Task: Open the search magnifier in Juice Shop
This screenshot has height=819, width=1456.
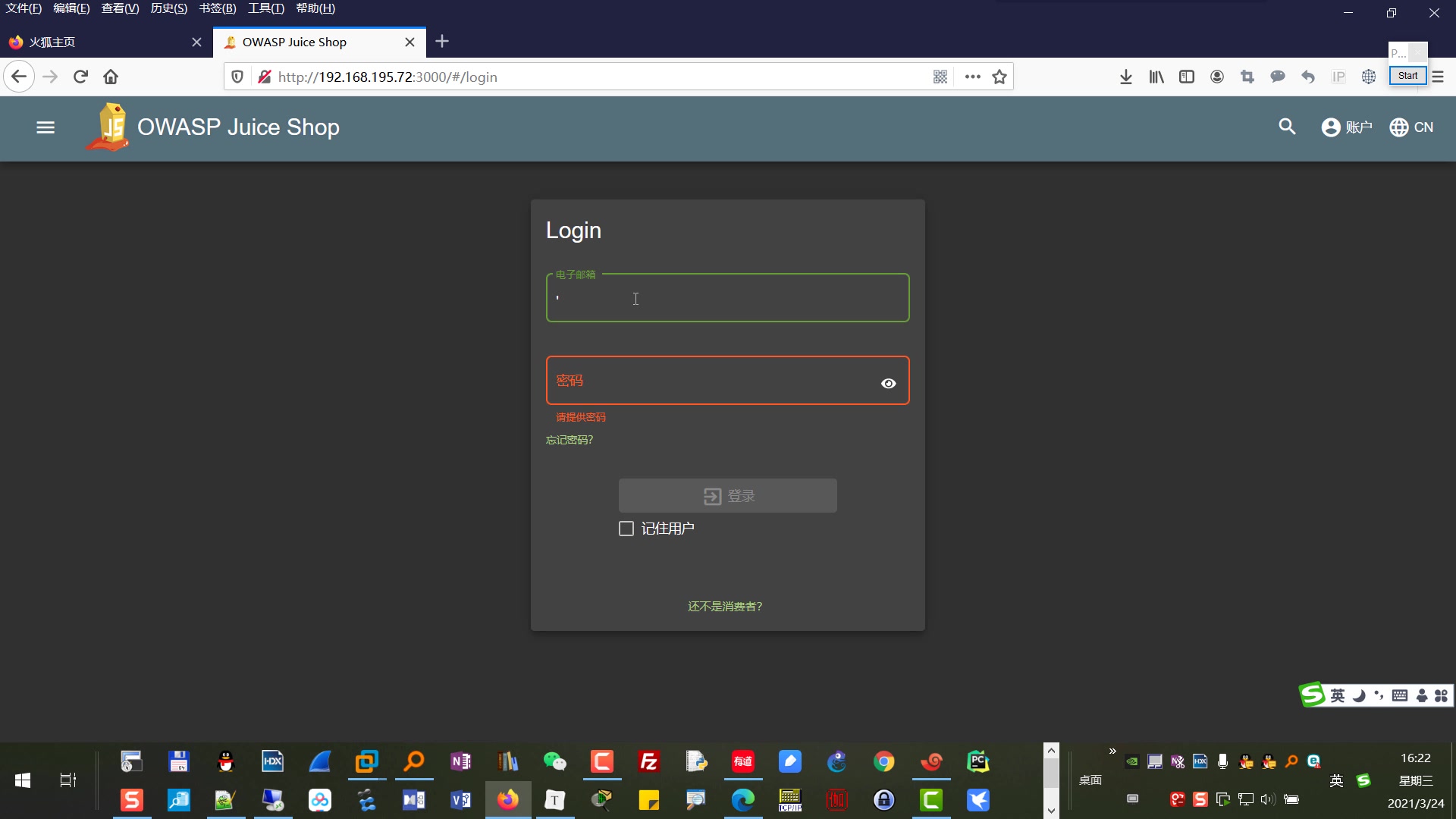Action: (1287, 127)
